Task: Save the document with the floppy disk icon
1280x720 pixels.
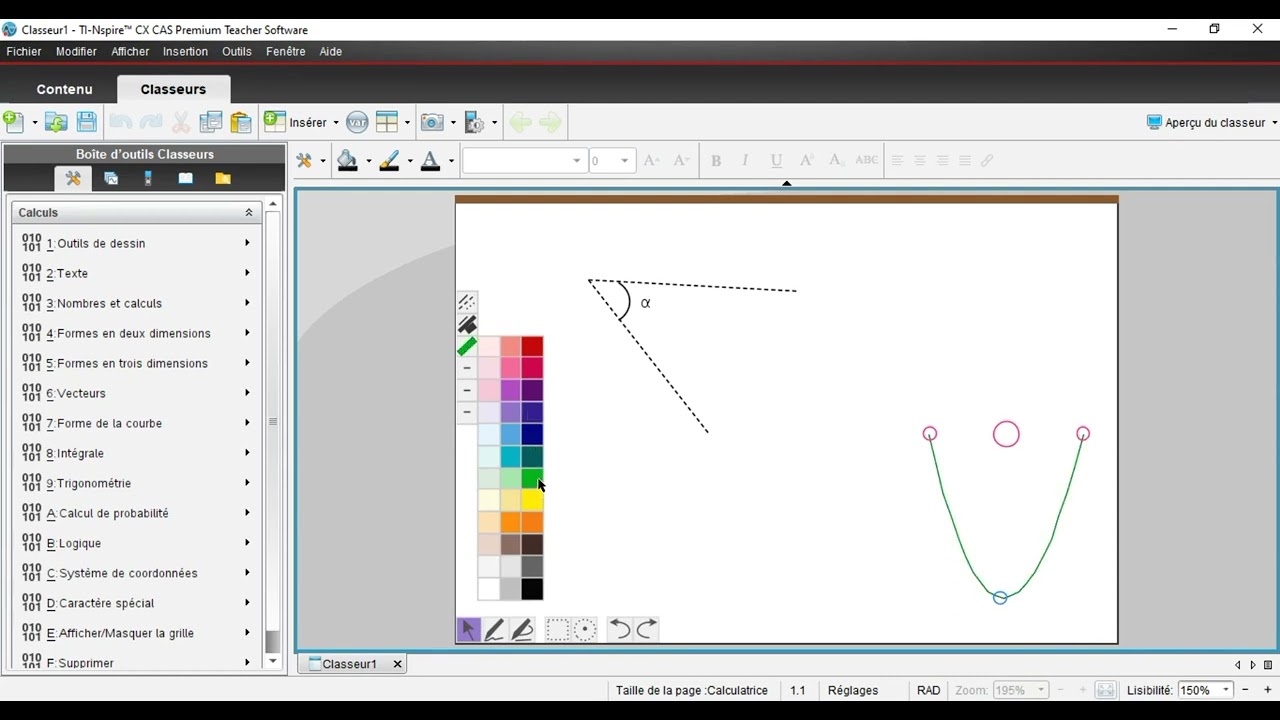Action: pyautogui.click(x=87, y=122)
